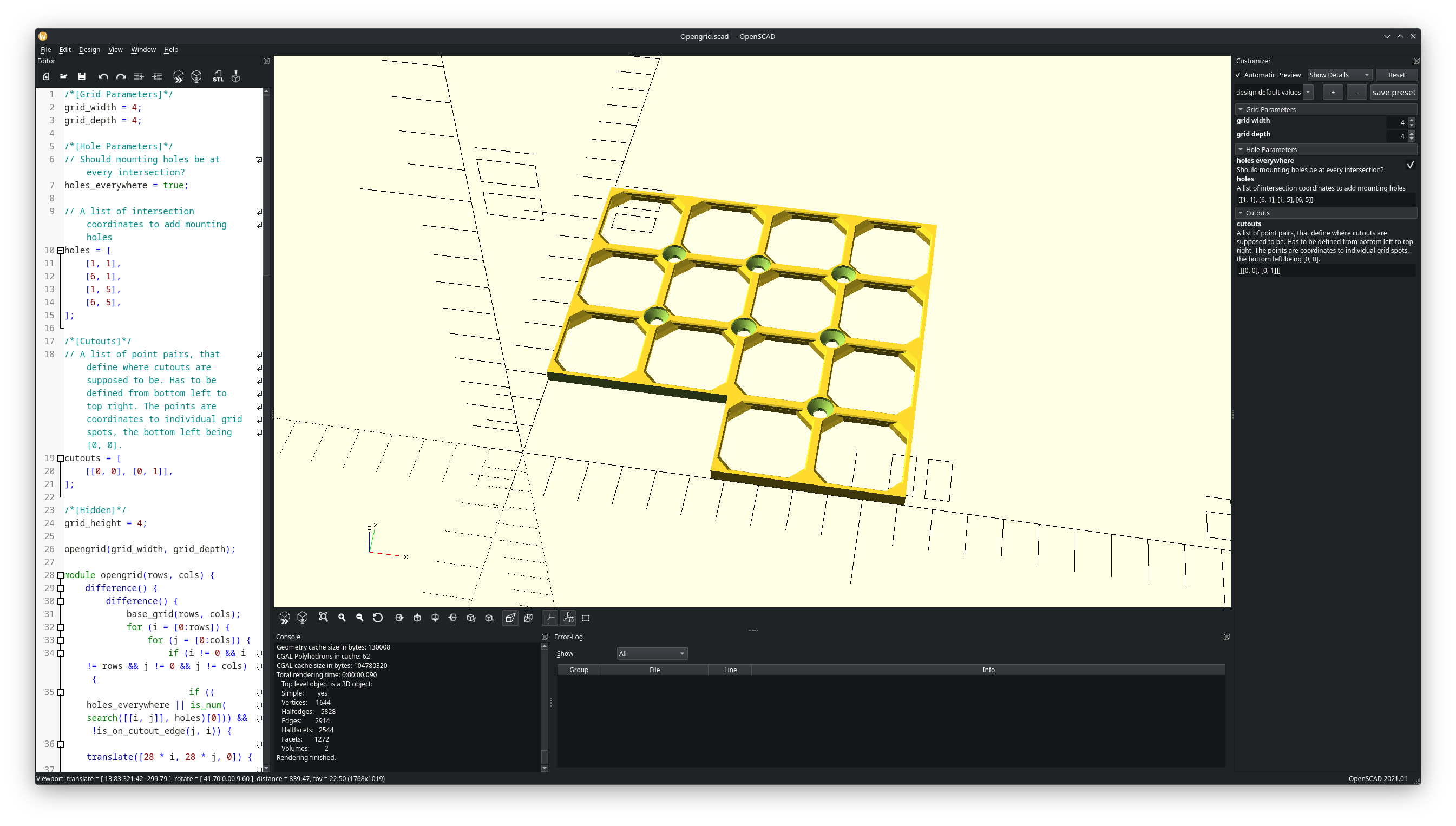Redo the last undone edit
The width and height of the screenshot is (1456, 826).
click(x=121, y=76)
